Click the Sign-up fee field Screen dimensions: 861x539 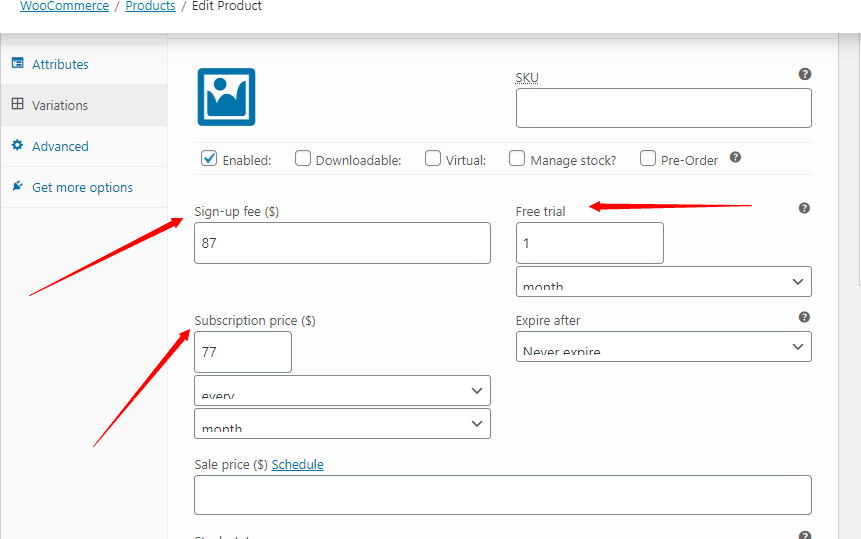tap(342, 243)
